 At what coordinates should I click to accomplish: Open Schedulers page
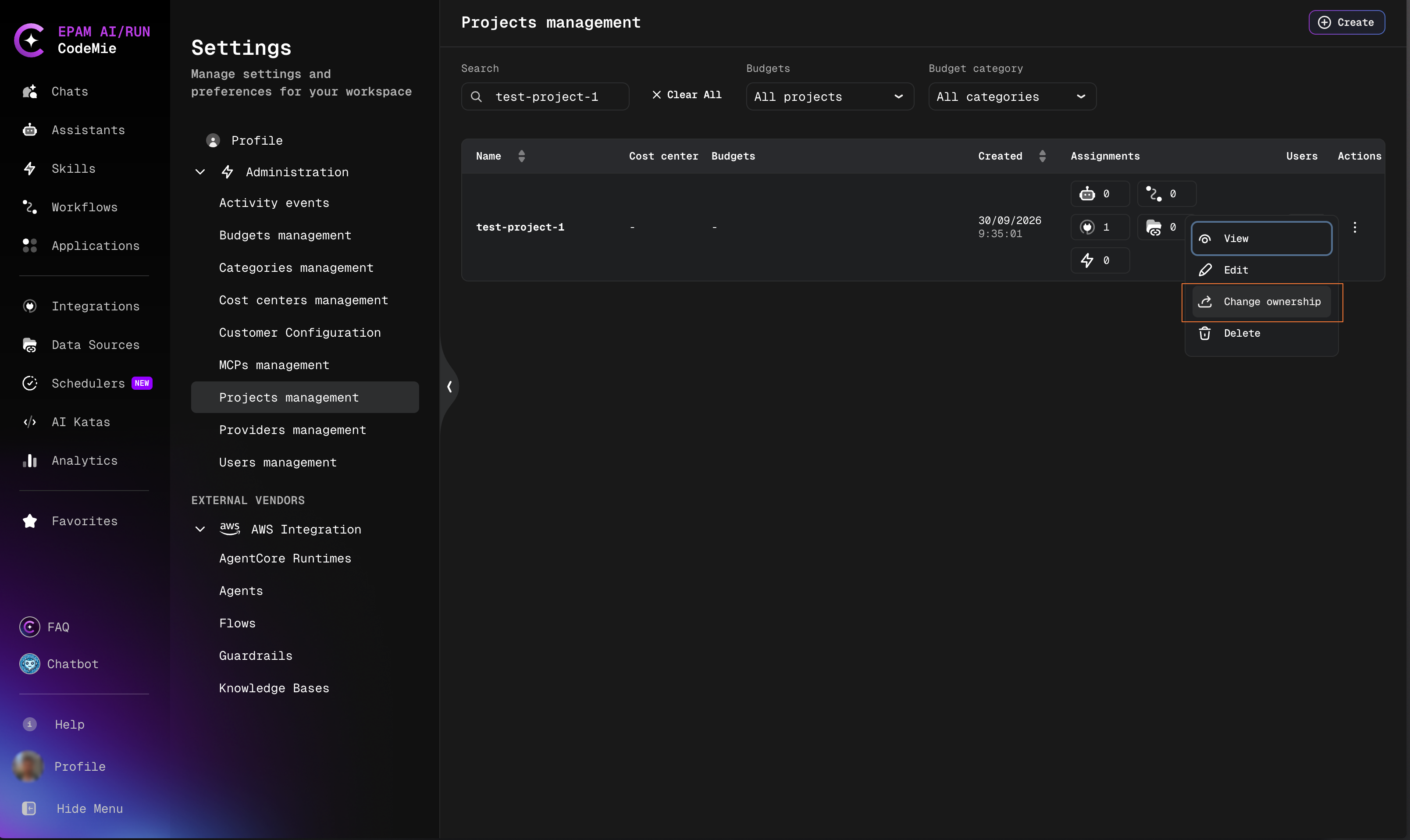87,383
